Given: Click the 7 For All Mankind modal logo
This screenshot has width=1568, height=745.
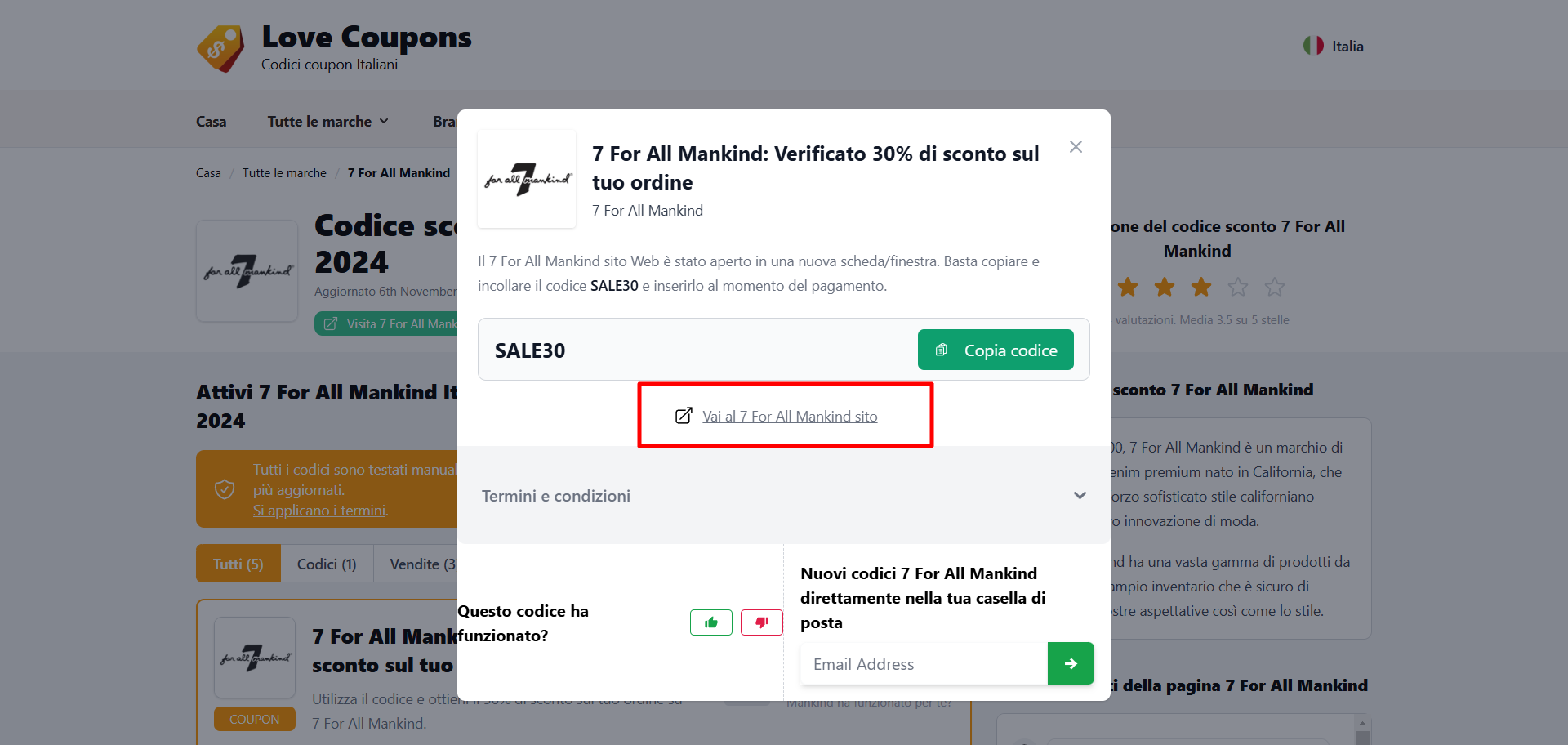Looking at the screenshot, I should click(527, 179).
